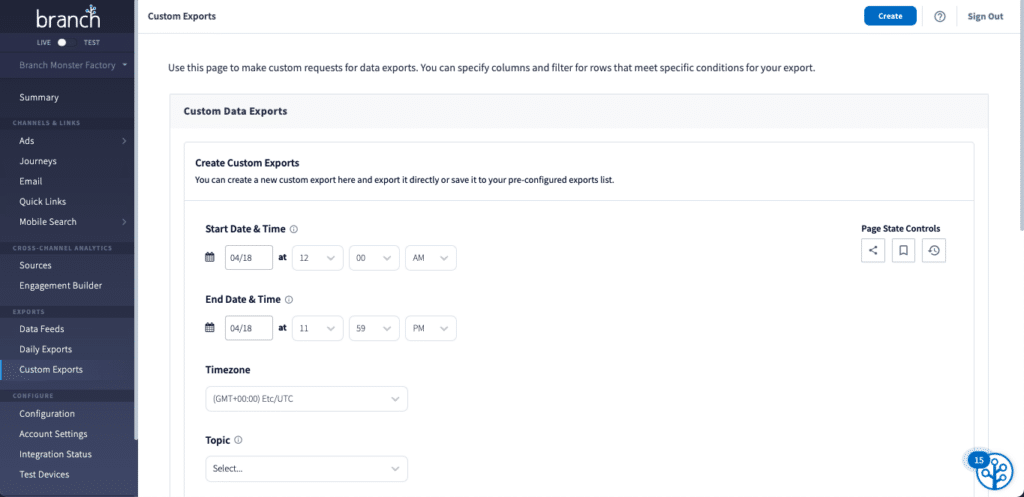
Task: Click the share page state icon
Action: click(873, 250)
